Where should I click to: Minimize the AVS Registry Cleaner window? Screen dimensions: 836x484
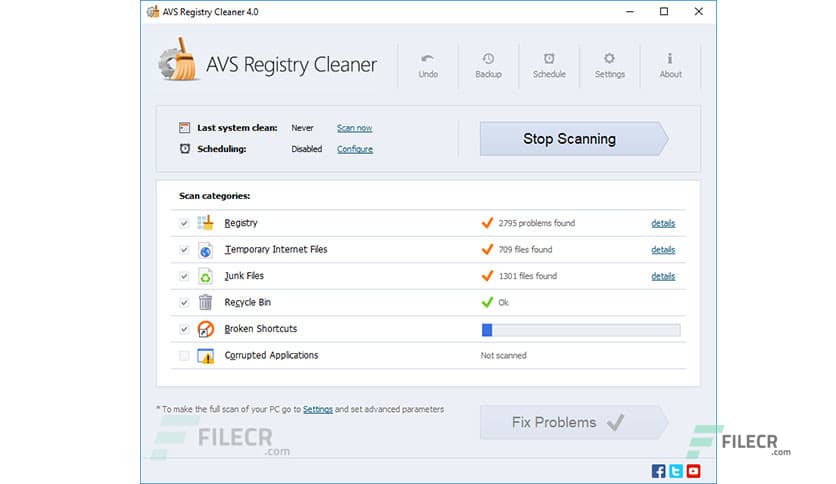pyautogui.click(x=630, y=12)
